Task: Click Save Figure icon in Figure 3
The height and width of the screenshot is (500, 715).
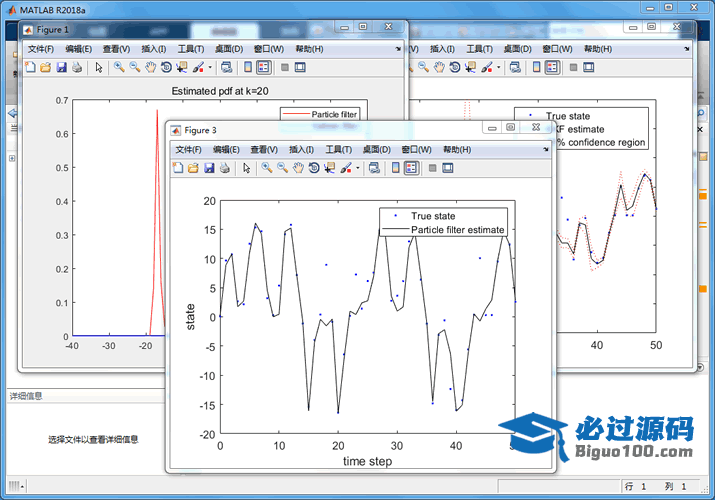Action: tap(209, 168)
